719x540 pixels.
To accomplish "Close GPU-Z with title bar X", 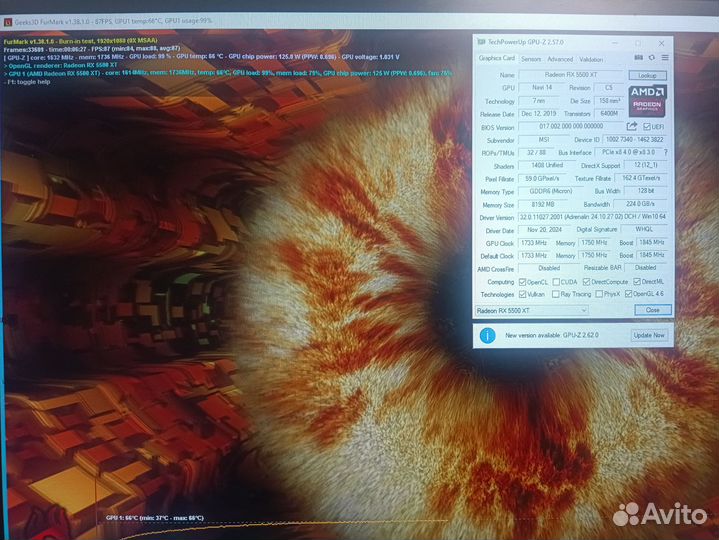I will click(x=661, y=43).
